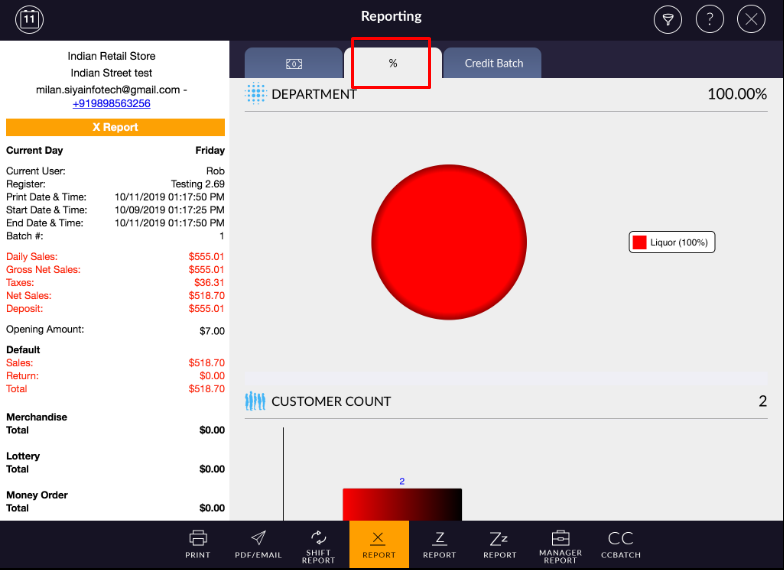
Task: Open the calendar date icon
Action: point(30,19)
